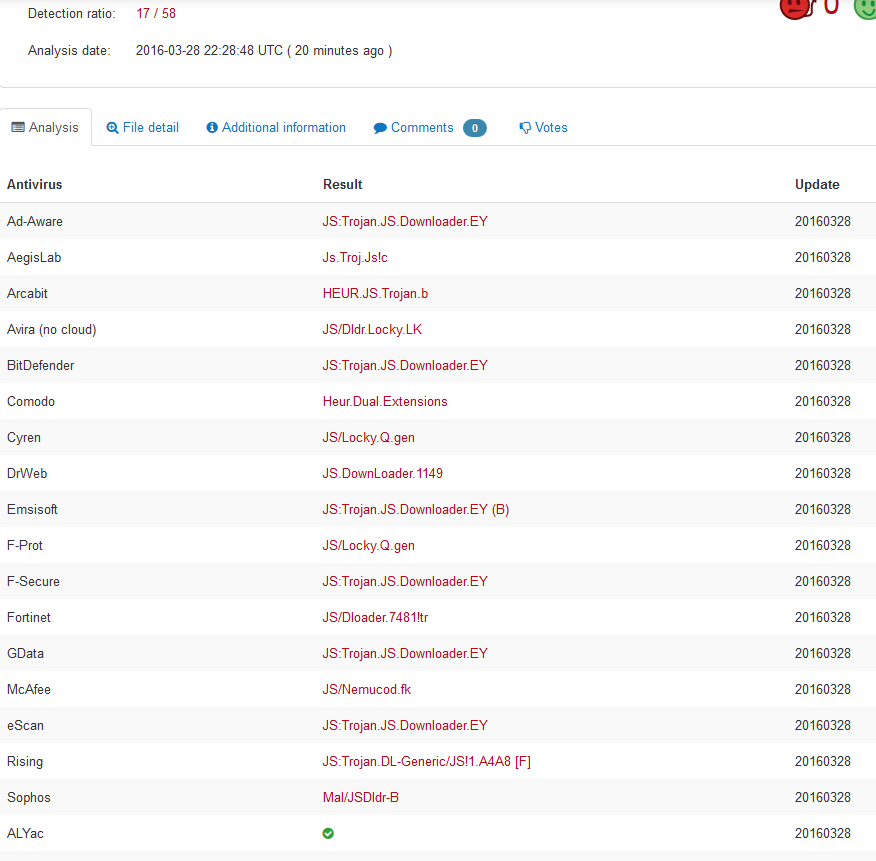Screen dimensions: 876x861
Task: Click the table icon beside Analysis
Action: tap(18, 127)
